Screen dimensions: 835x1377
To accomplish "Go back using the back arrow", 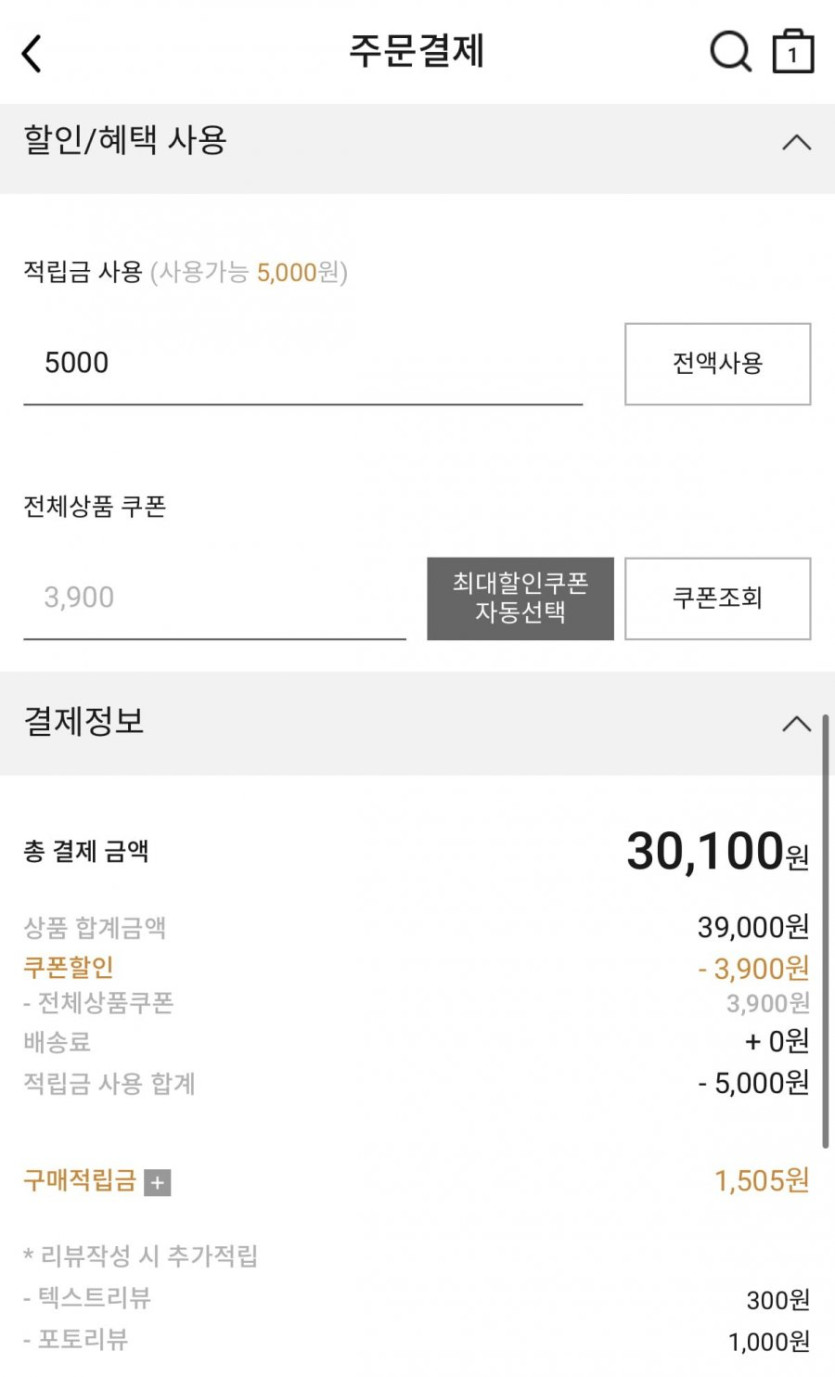I will pyautogui.click(x=32, y=53).
